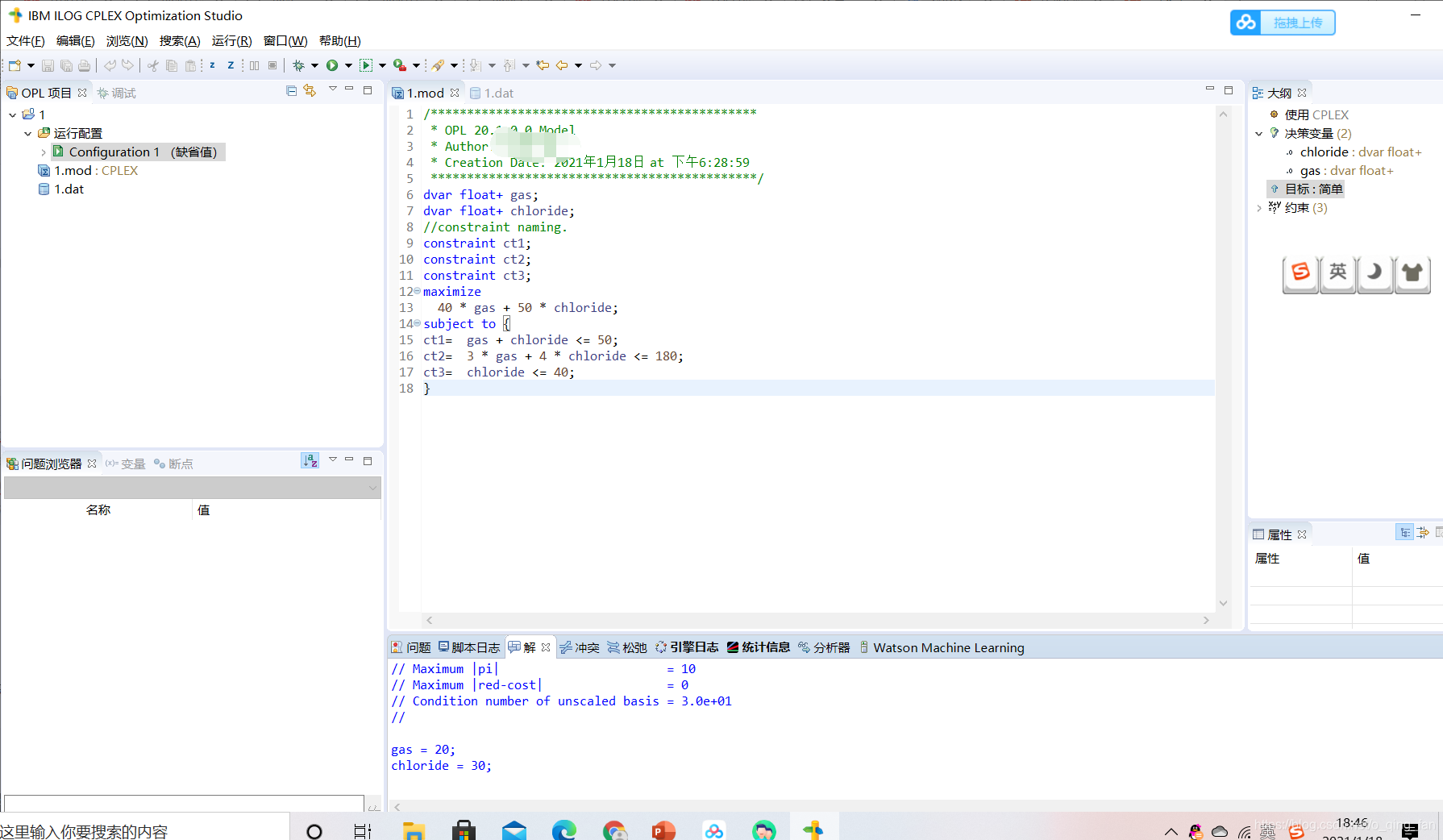
Task: Click the Last Edit Location icon
Action: point(543,65)
